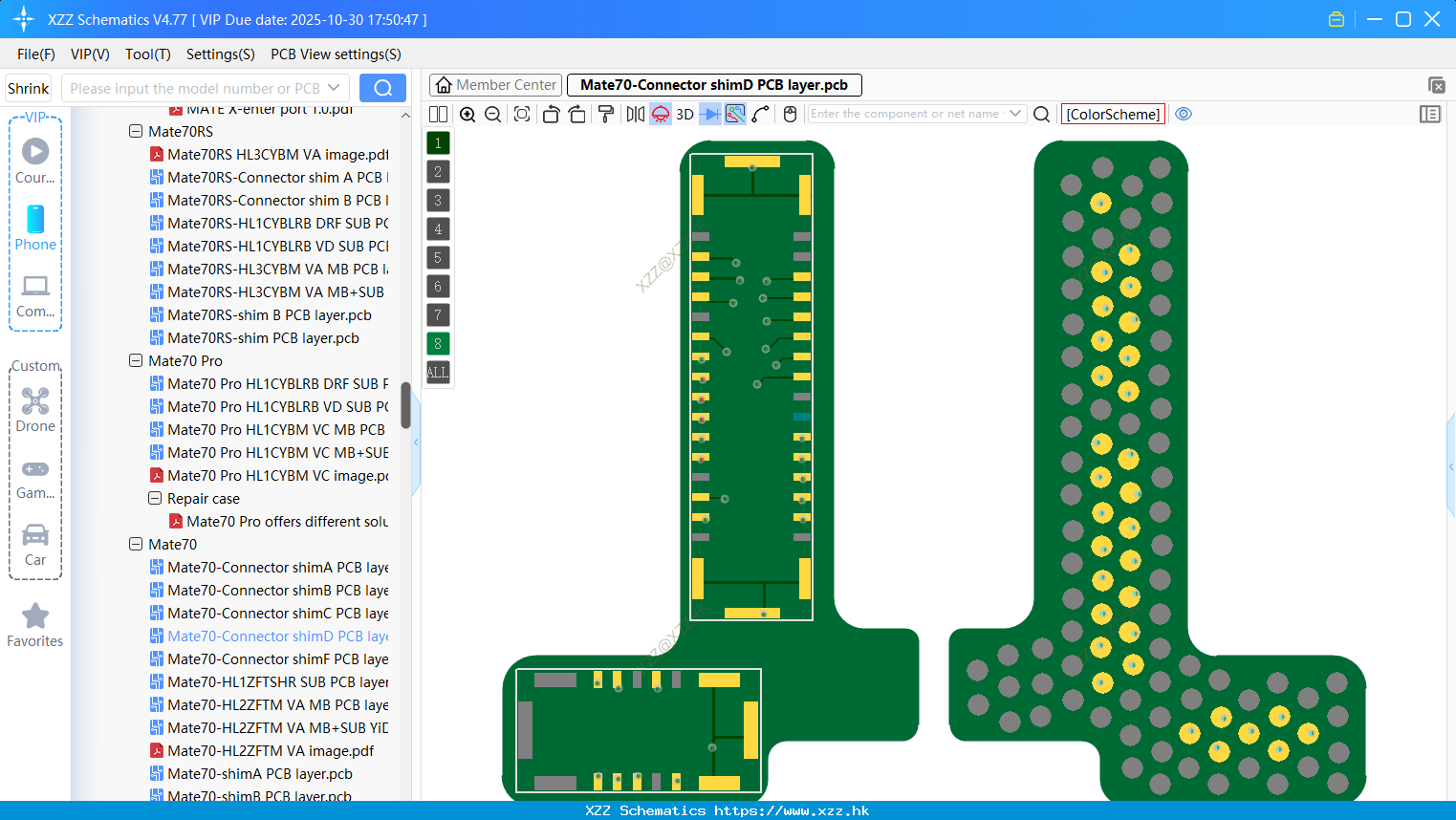The height and width of the screenshot is (820, 1456).
Task: Show ALL layers
Action: pyautogui.click(x=438, y=373)
